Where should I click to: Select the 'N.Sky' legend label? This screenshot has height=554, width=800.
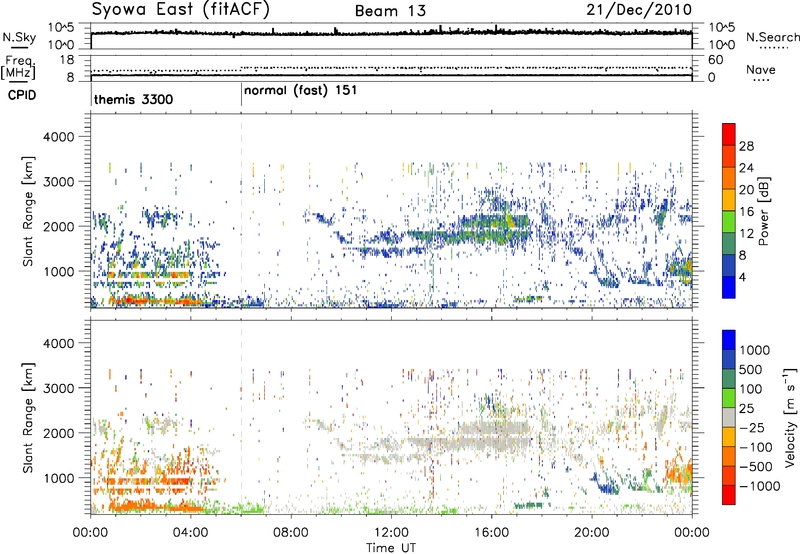click(x=19, y=37)
